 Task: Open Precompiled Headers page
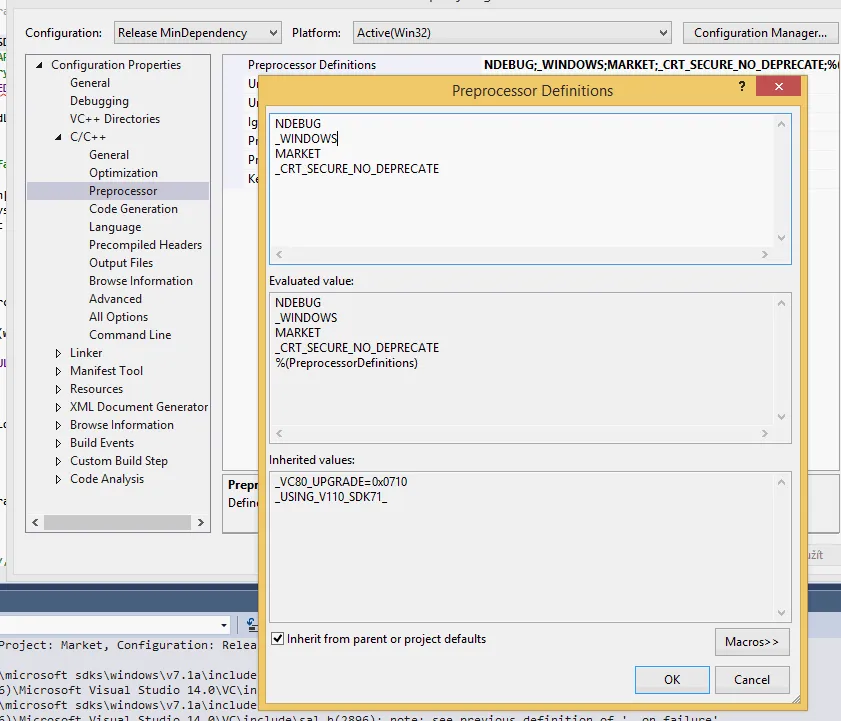click(145, 245)
